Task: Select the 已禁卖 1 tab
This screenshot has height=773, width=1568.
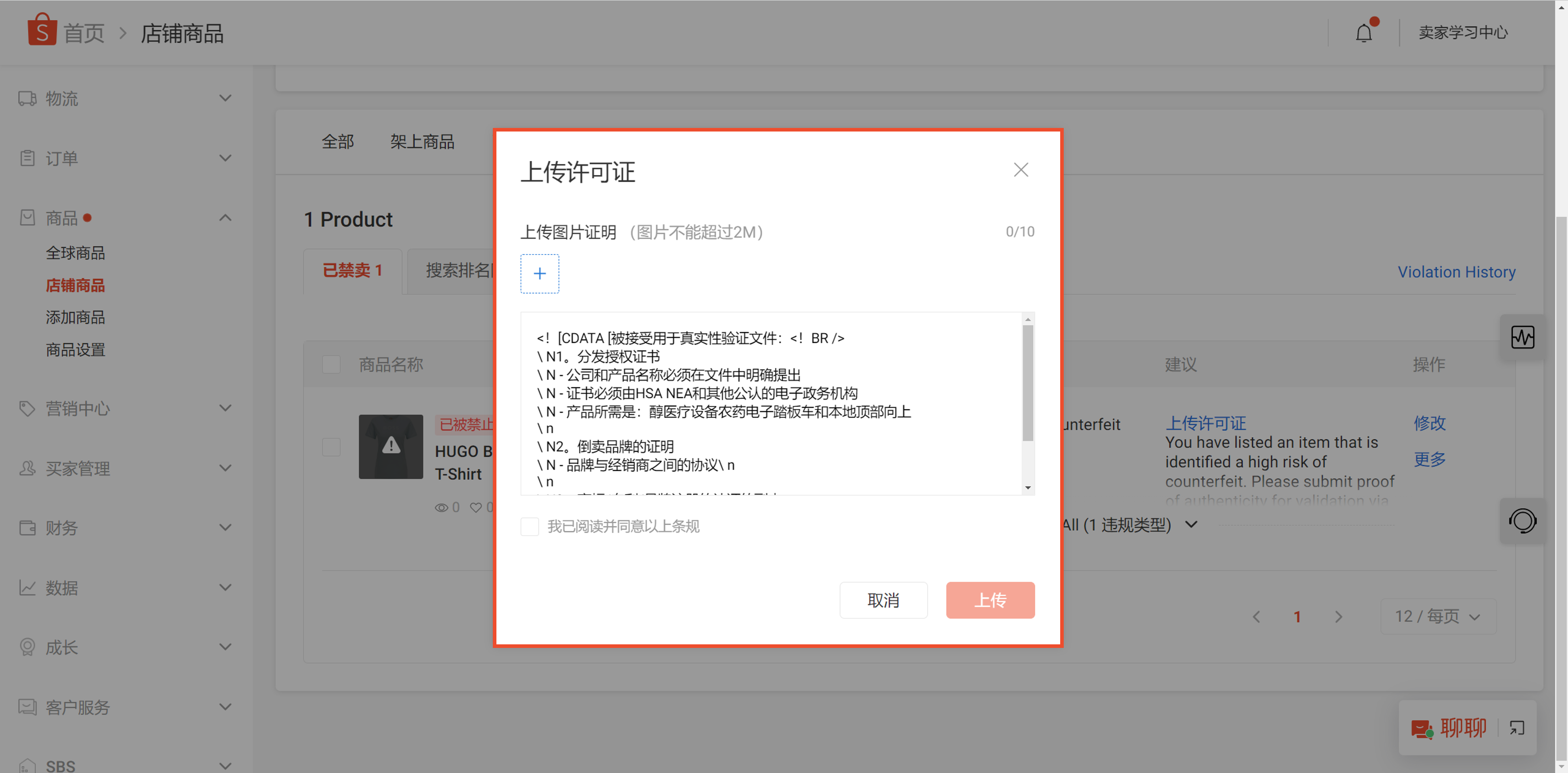Action: tap(352, 270)
